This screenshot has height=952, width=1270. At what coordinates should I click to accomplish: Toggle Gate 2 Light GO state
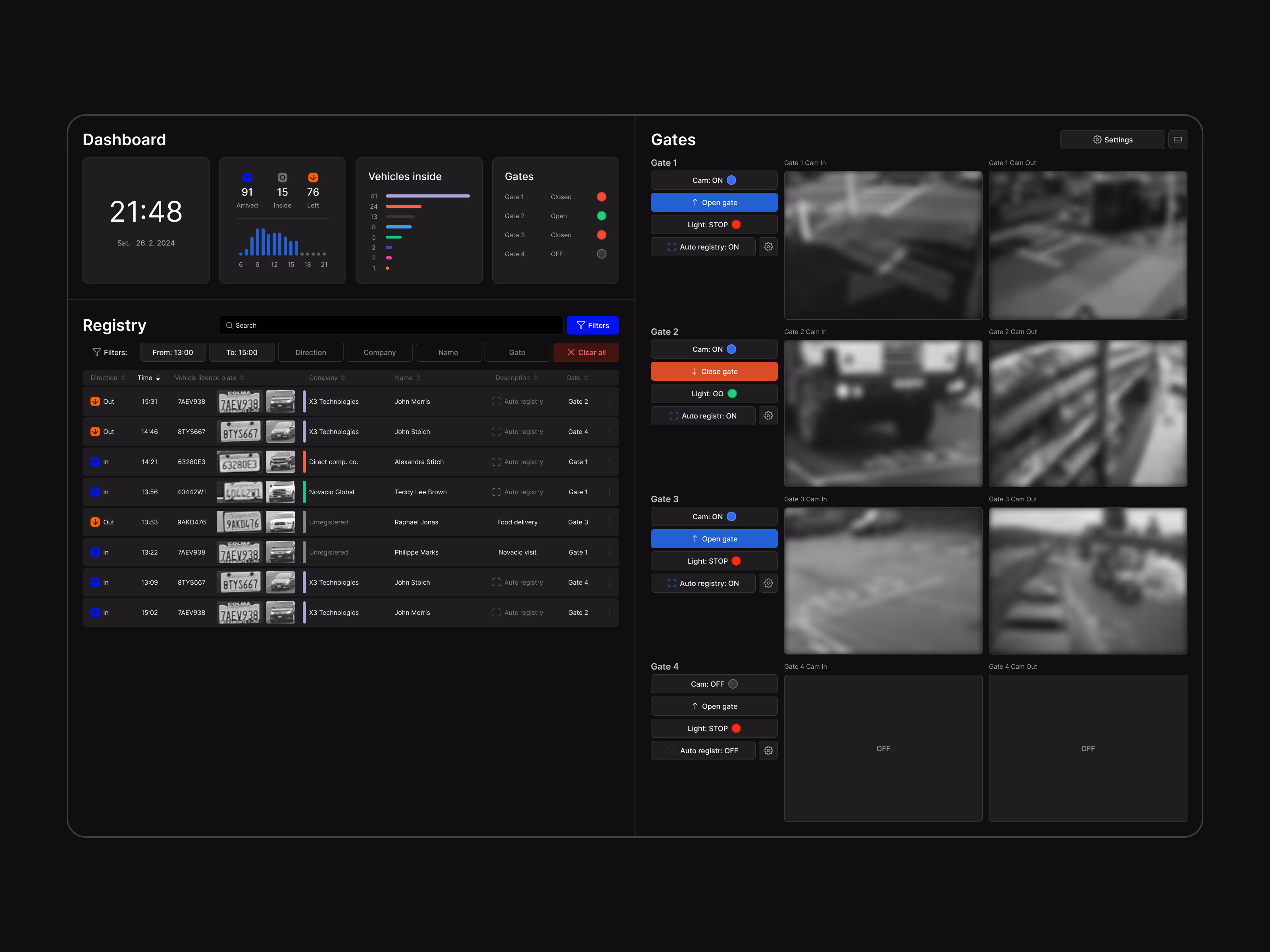click(x=714, y=393)
